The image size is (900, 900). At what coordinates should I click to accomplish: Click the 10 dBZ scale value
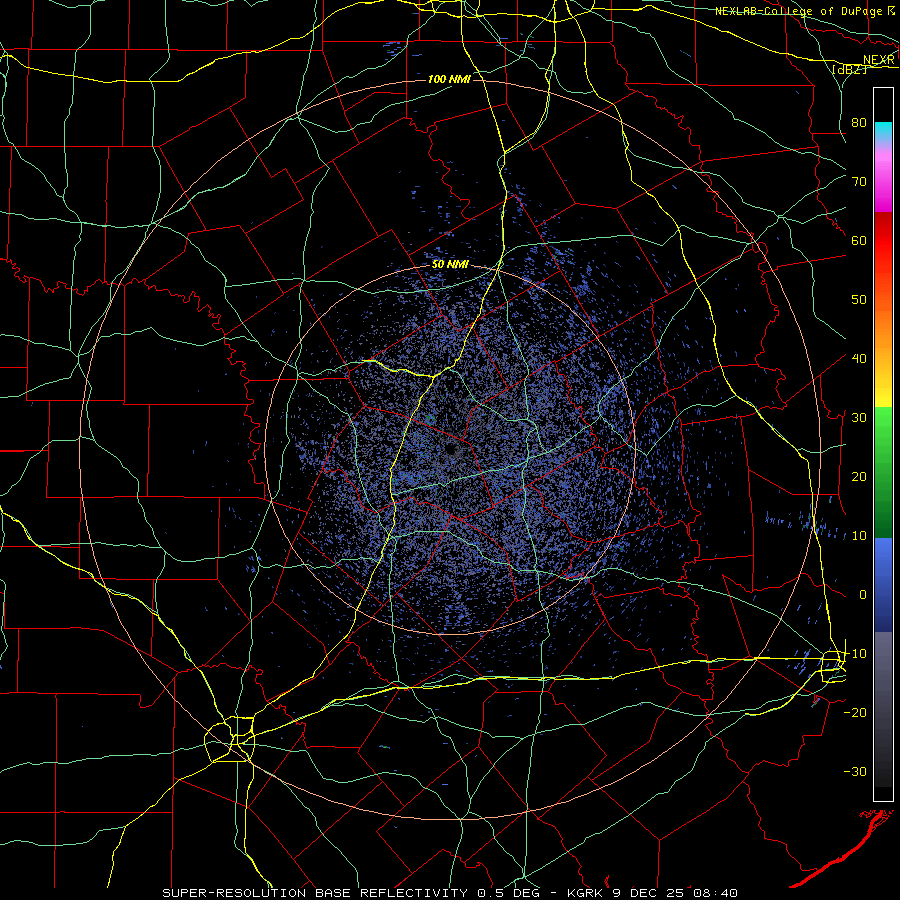[859, 536]
